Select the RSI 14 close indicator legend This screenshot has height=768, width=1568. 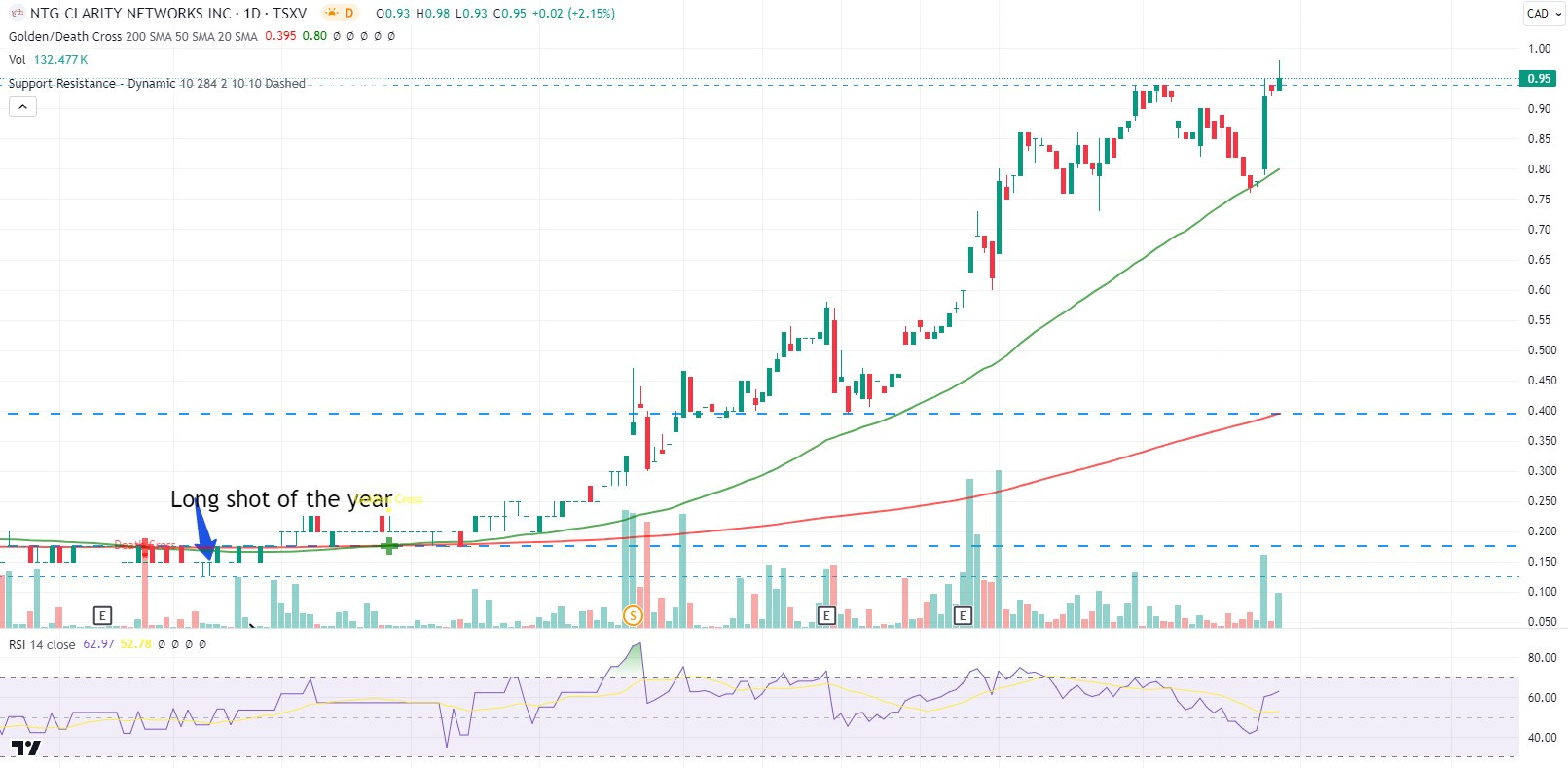(42, 644)
